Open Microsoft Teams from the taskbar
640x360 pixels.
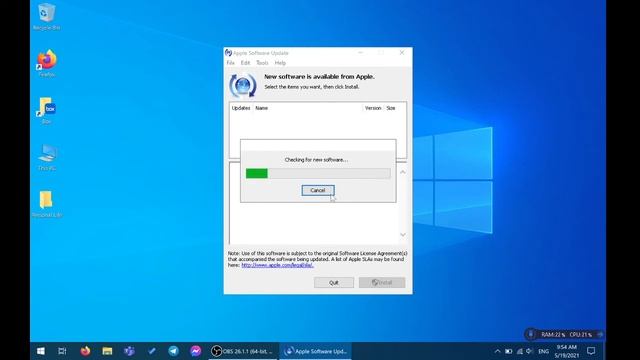tap(129, 351)
